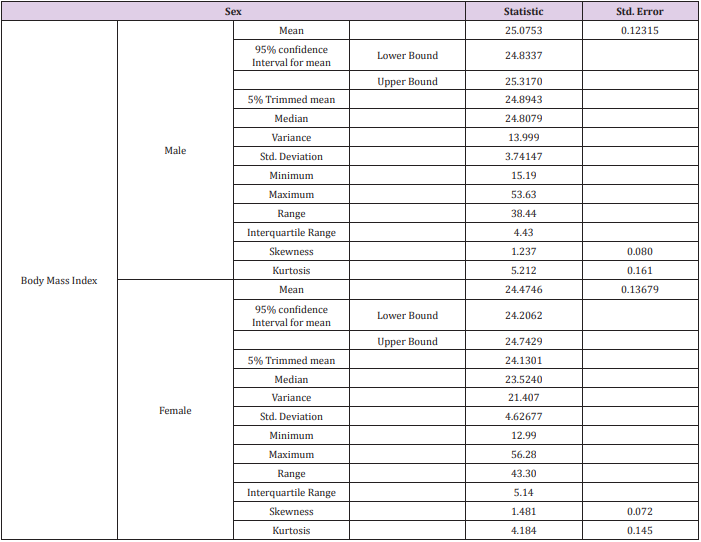Select female std. deviation 4.62677
Viewport: 701px width, 542px height.
[x=524, y=416]
